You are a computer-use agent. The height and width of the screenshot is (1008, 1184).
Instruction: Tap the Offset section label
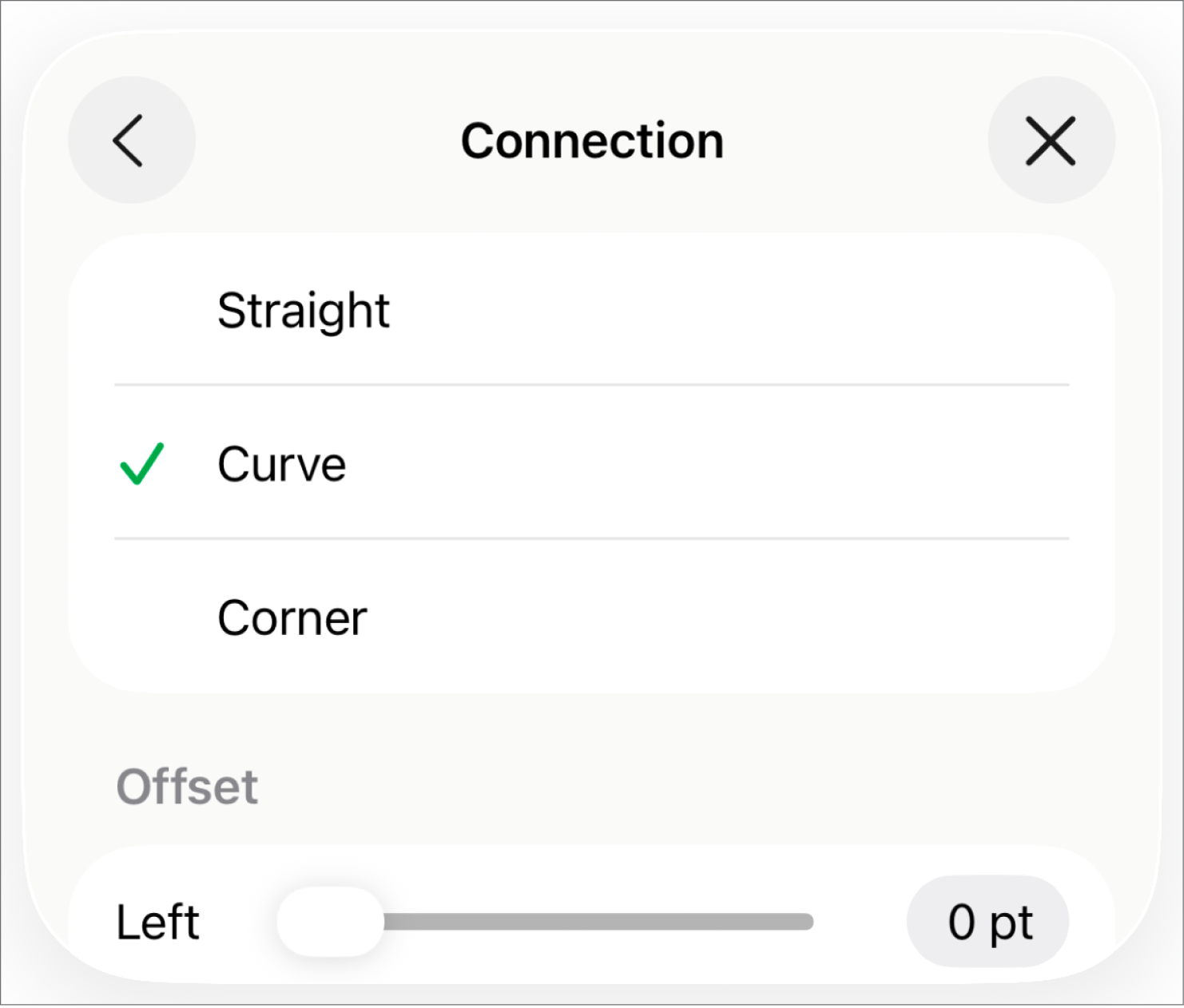[x=187, y=787]
